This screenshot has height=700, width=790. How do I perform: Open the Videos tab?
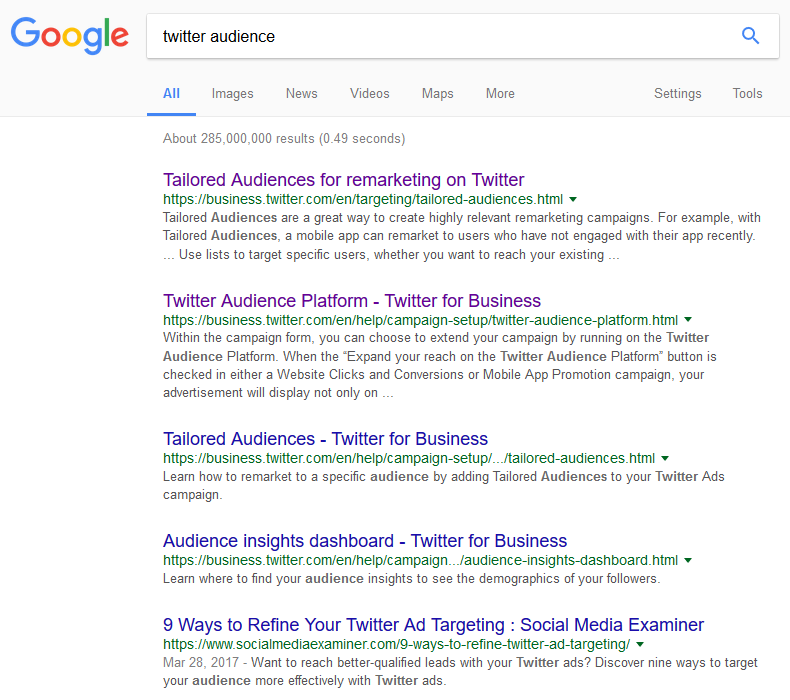pos(369,94)
